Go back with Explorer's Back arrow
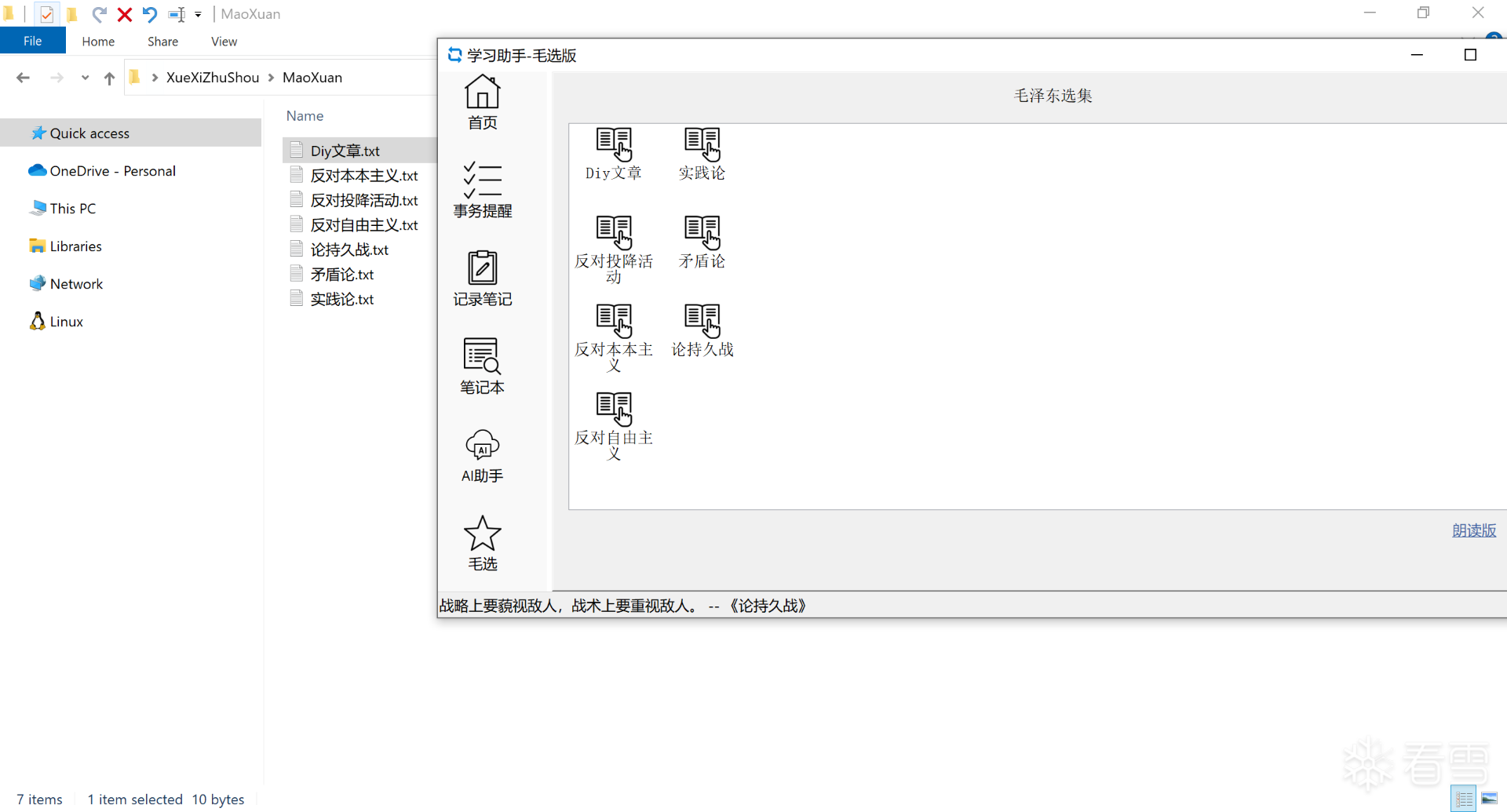This screenshot has height=812, width=1507. [x=23, y=78]
